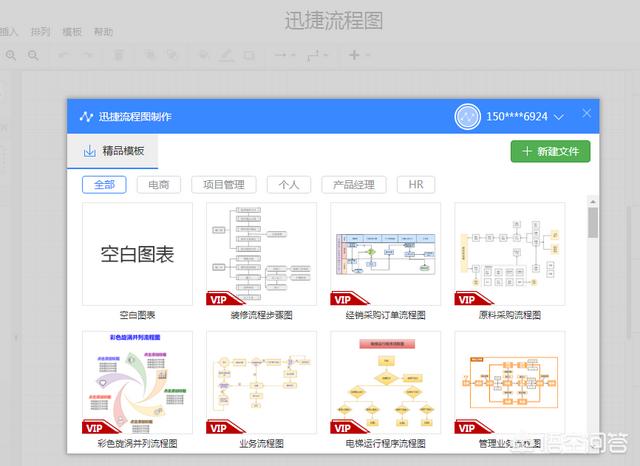Click the 彩色旋涡并列流程图 caption text
Viewport: 640px width, 466px height.
[x=137, y=444]
